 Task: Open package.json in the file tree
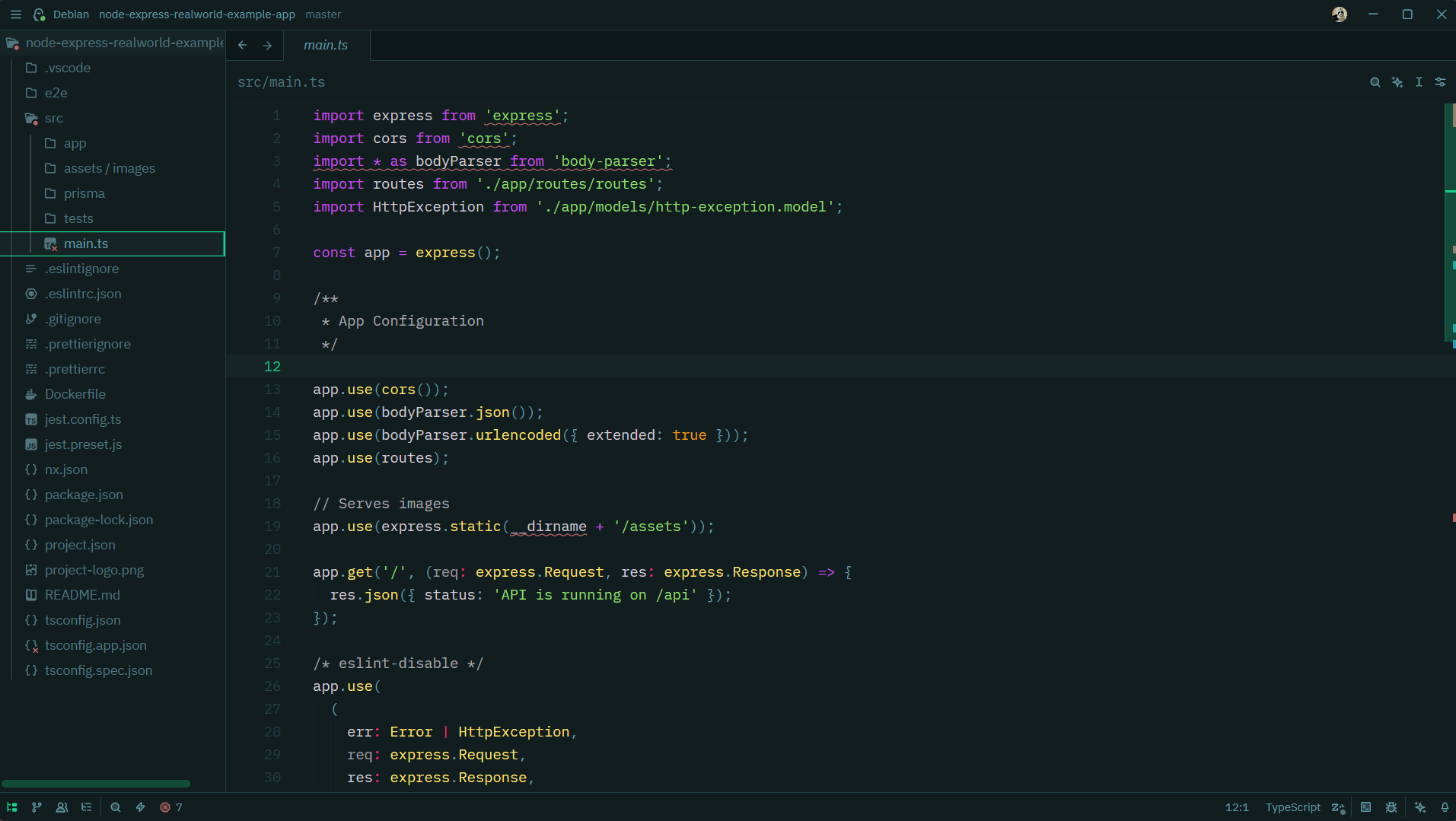click(x=113, y=495)
